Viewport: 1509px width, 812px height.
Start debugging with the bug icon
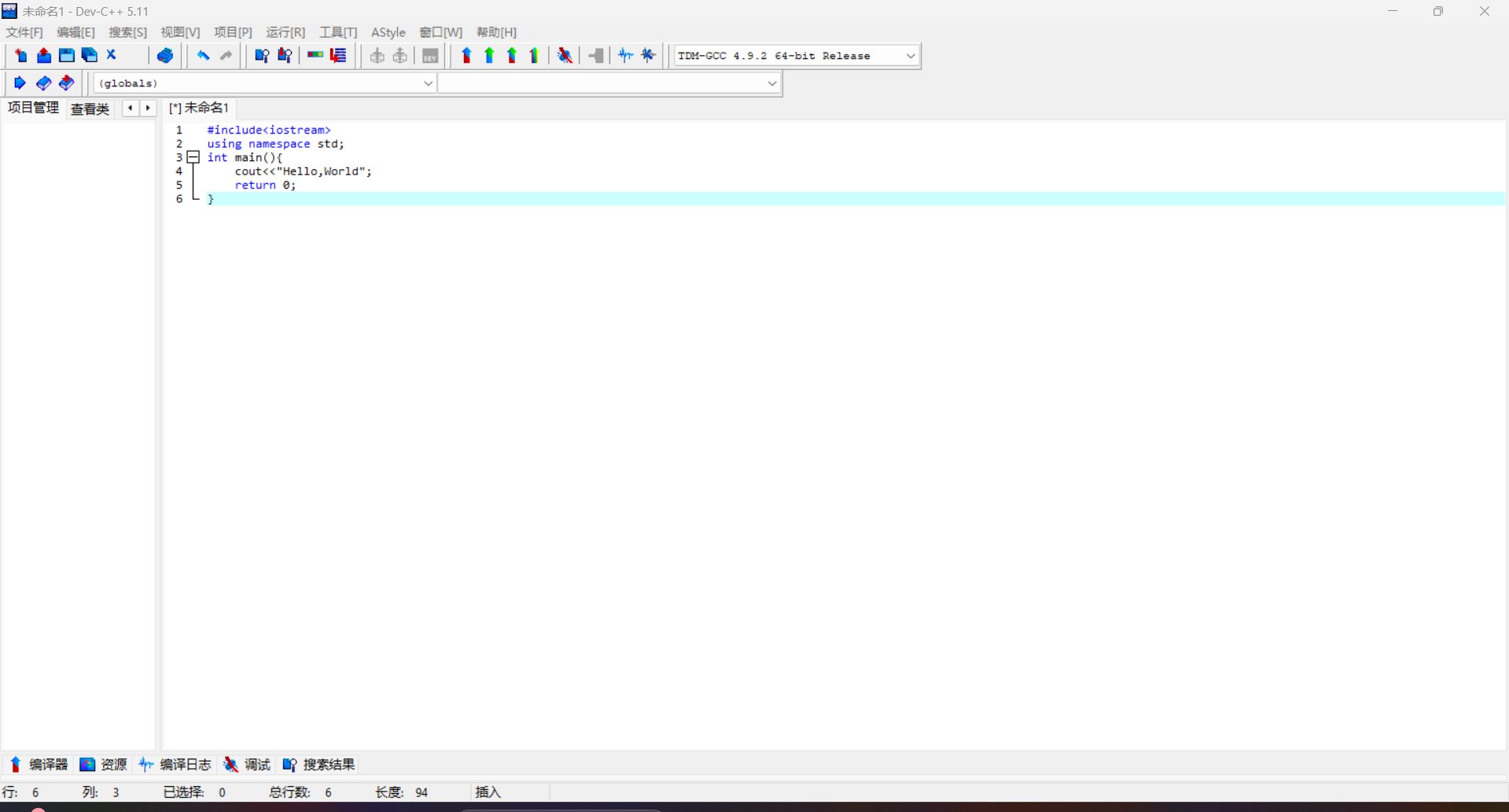(x=565, y=56)
